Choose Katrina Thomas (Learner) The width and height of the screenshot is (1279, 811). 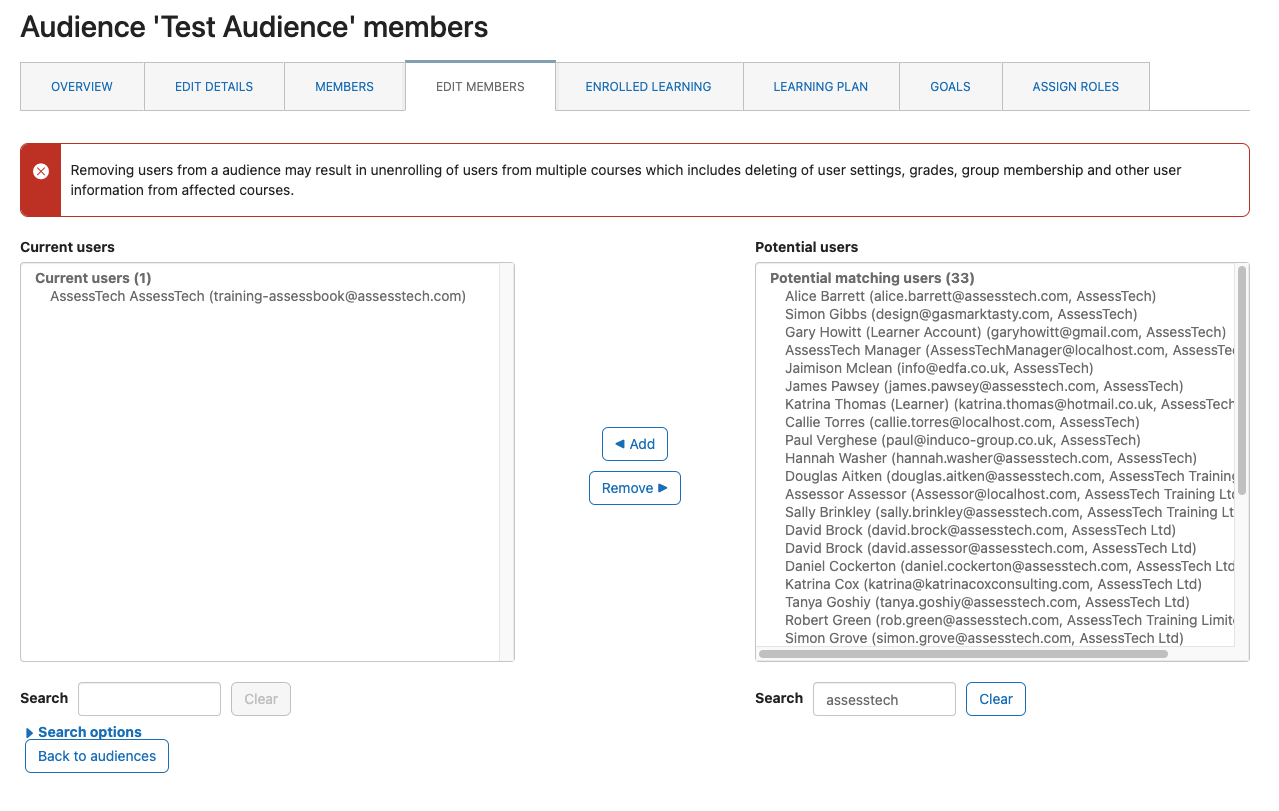point(1009,404)
